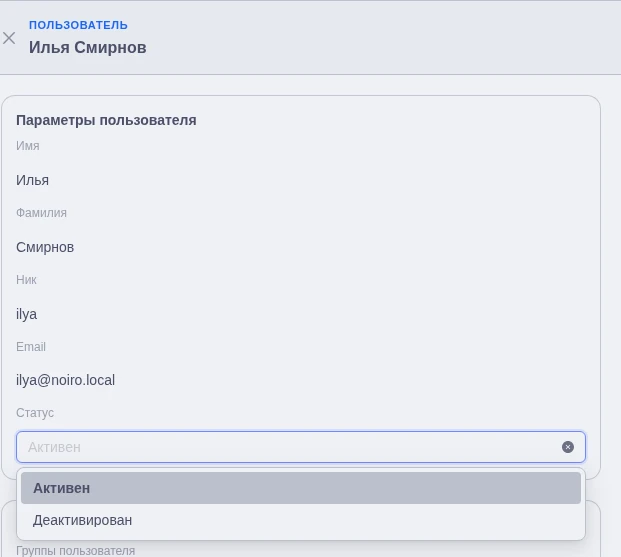Click the Группы пользователя label
The width and height of the screenshot is (621, 557).
(x=76, y=551)
